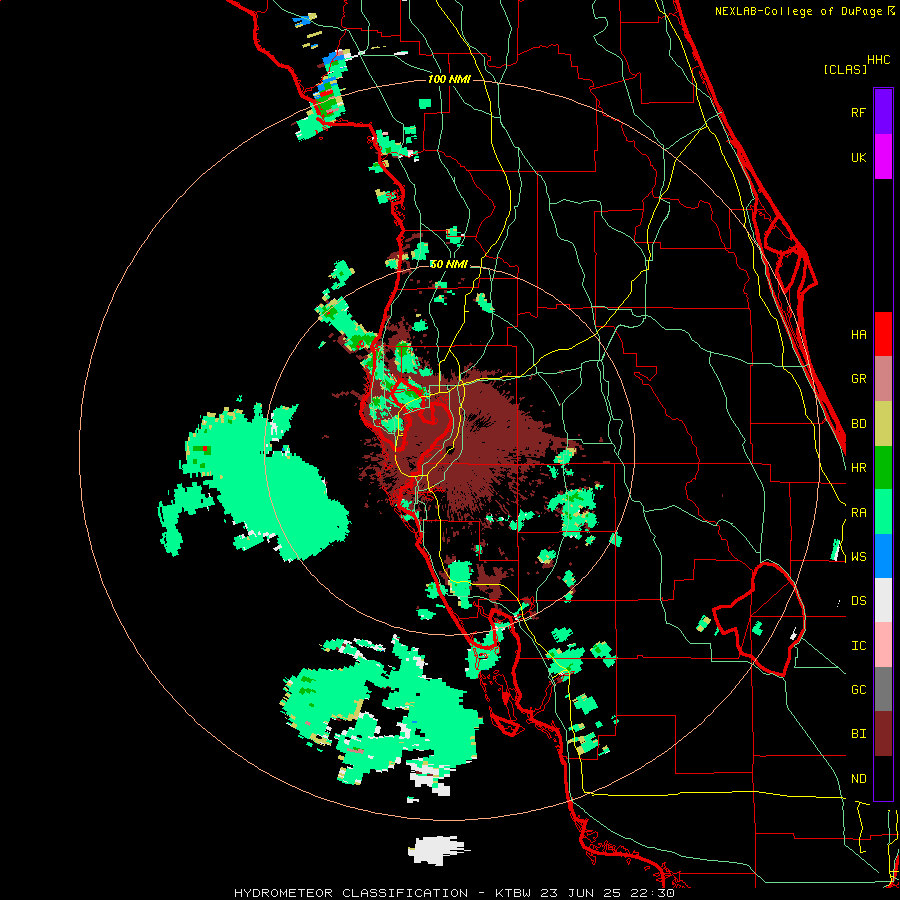Screen dimensions: 900x900
Task: Click the UK legend label
Action: [x=858, y=157]
